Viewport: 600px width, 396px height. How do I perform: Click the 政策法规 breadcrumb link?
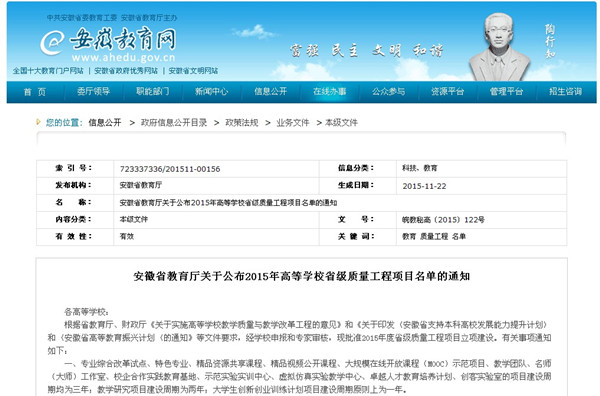(242, 122)
